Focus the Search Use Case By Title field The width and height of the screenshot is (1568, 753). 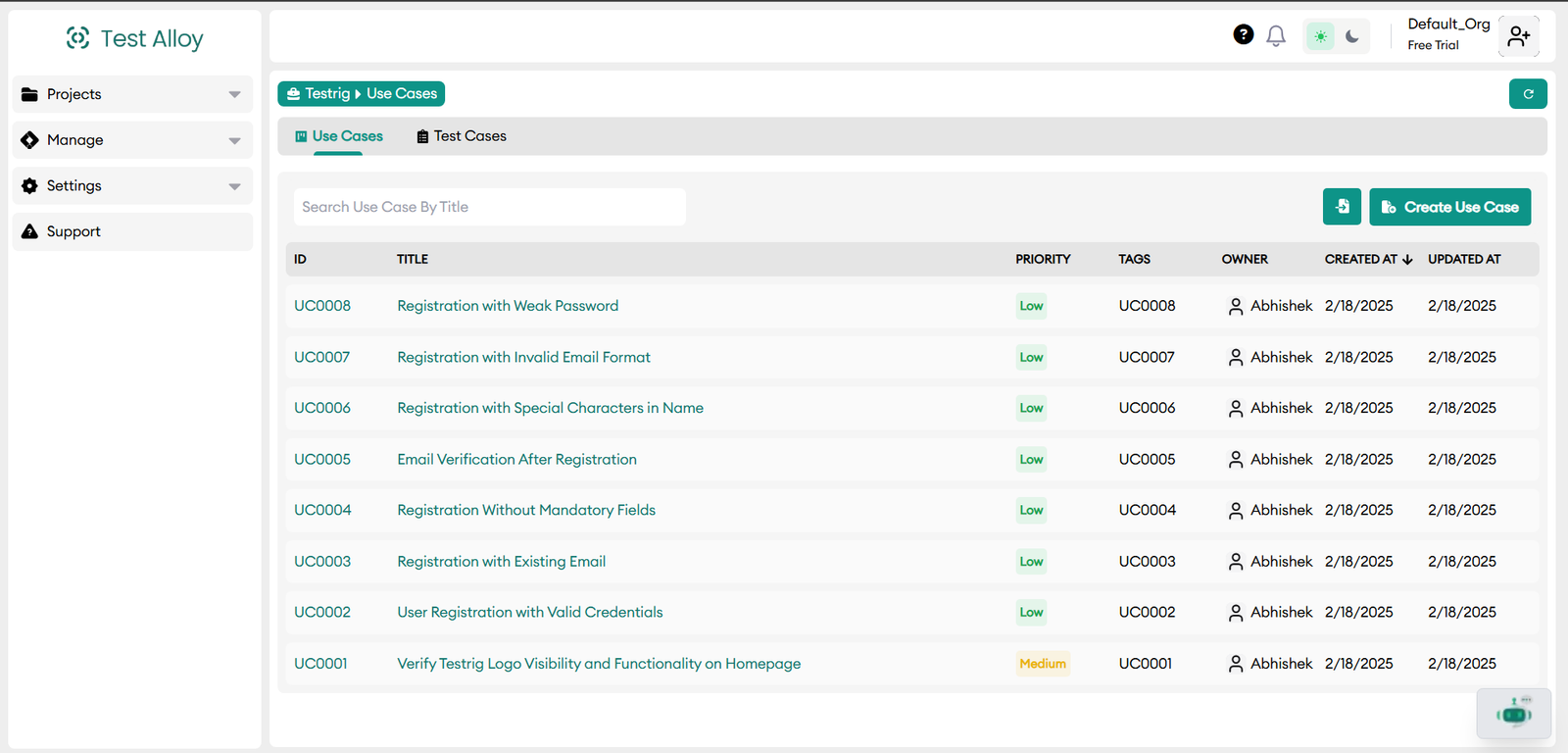(490, 207)
